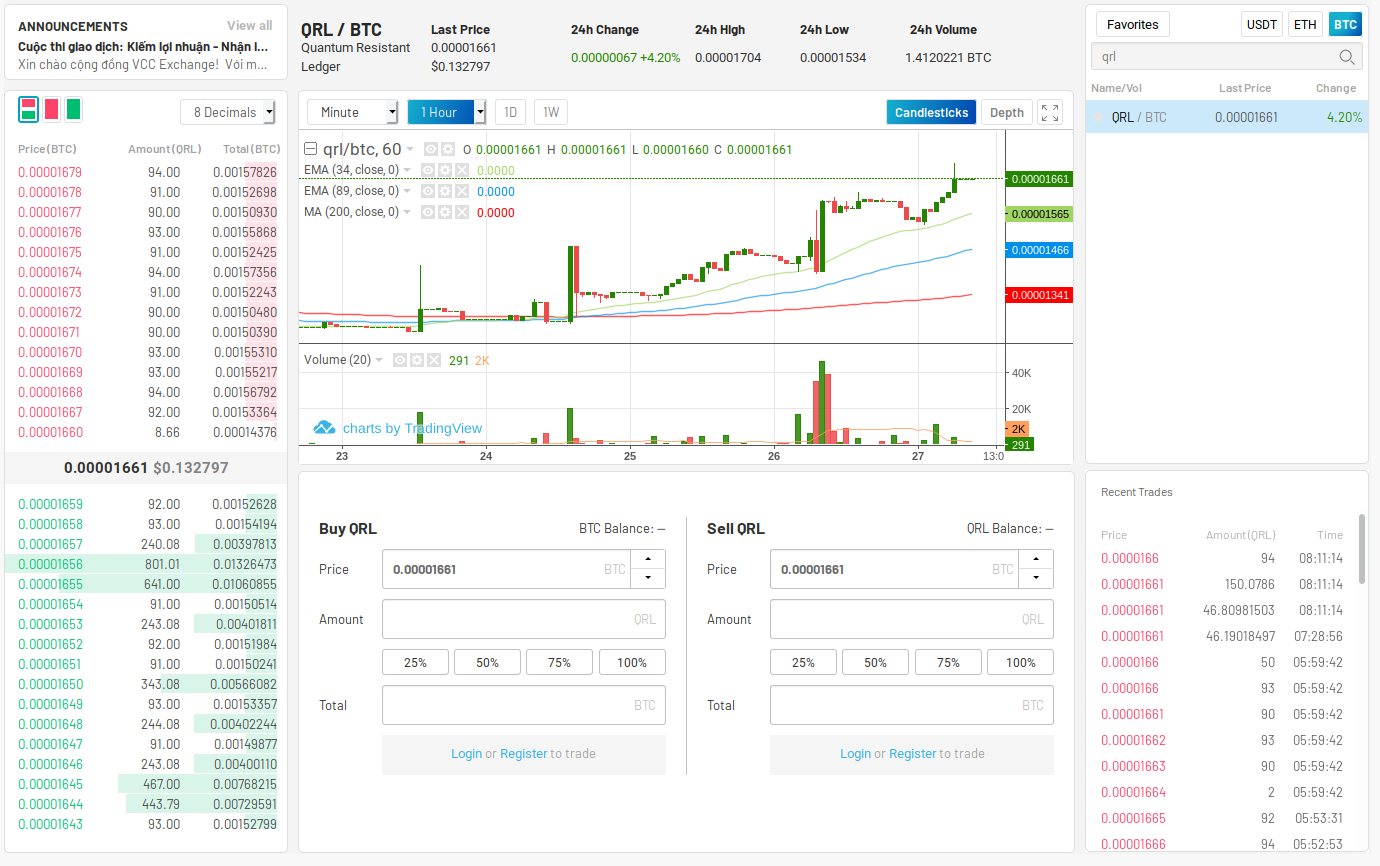The image size is (1380, 866).
Task: Expand the EMA (89, close, 0) menu arrow
Action: (408, 191)
